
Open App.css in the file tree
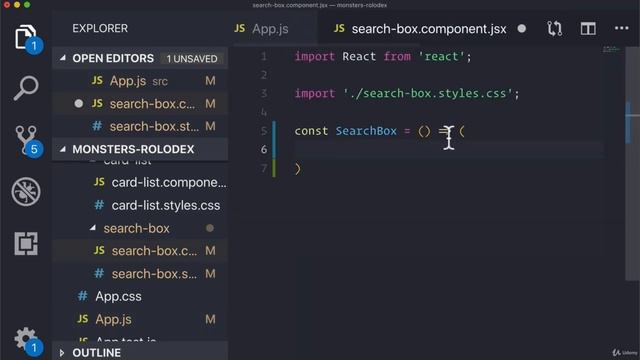[x=140, y=296]
